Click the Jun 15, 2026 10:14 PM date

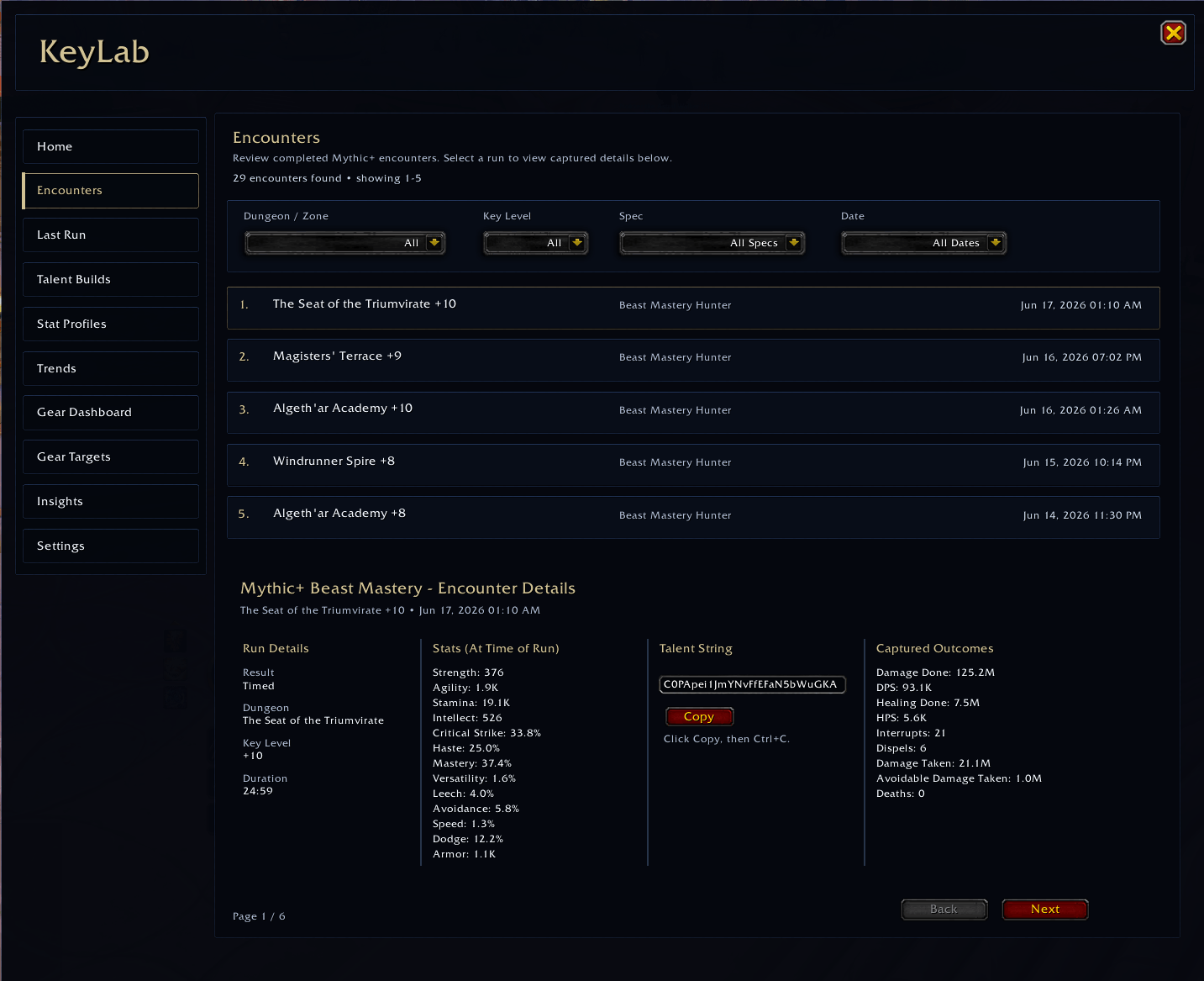click(1082, 462)
